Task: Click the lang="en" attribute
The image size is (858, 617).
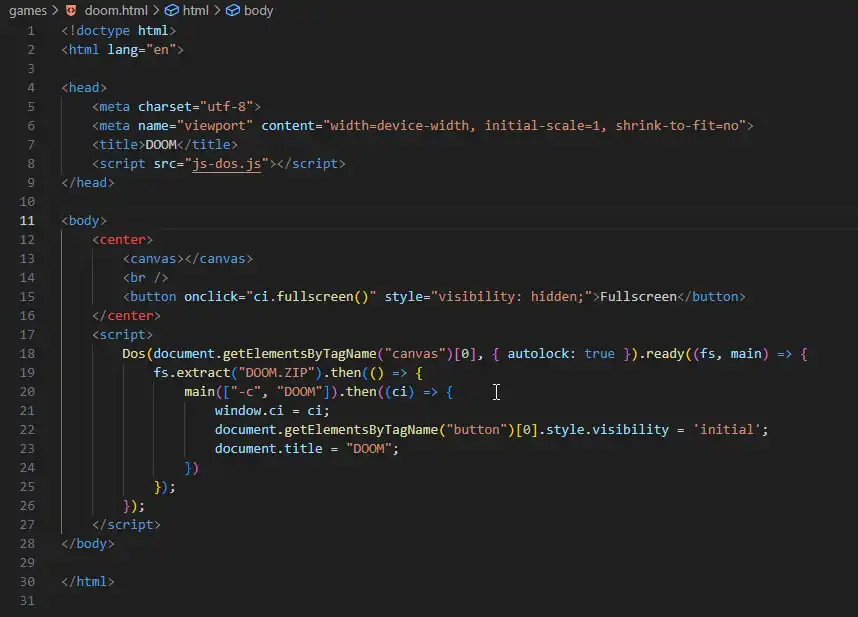Action: click(142, 50)
